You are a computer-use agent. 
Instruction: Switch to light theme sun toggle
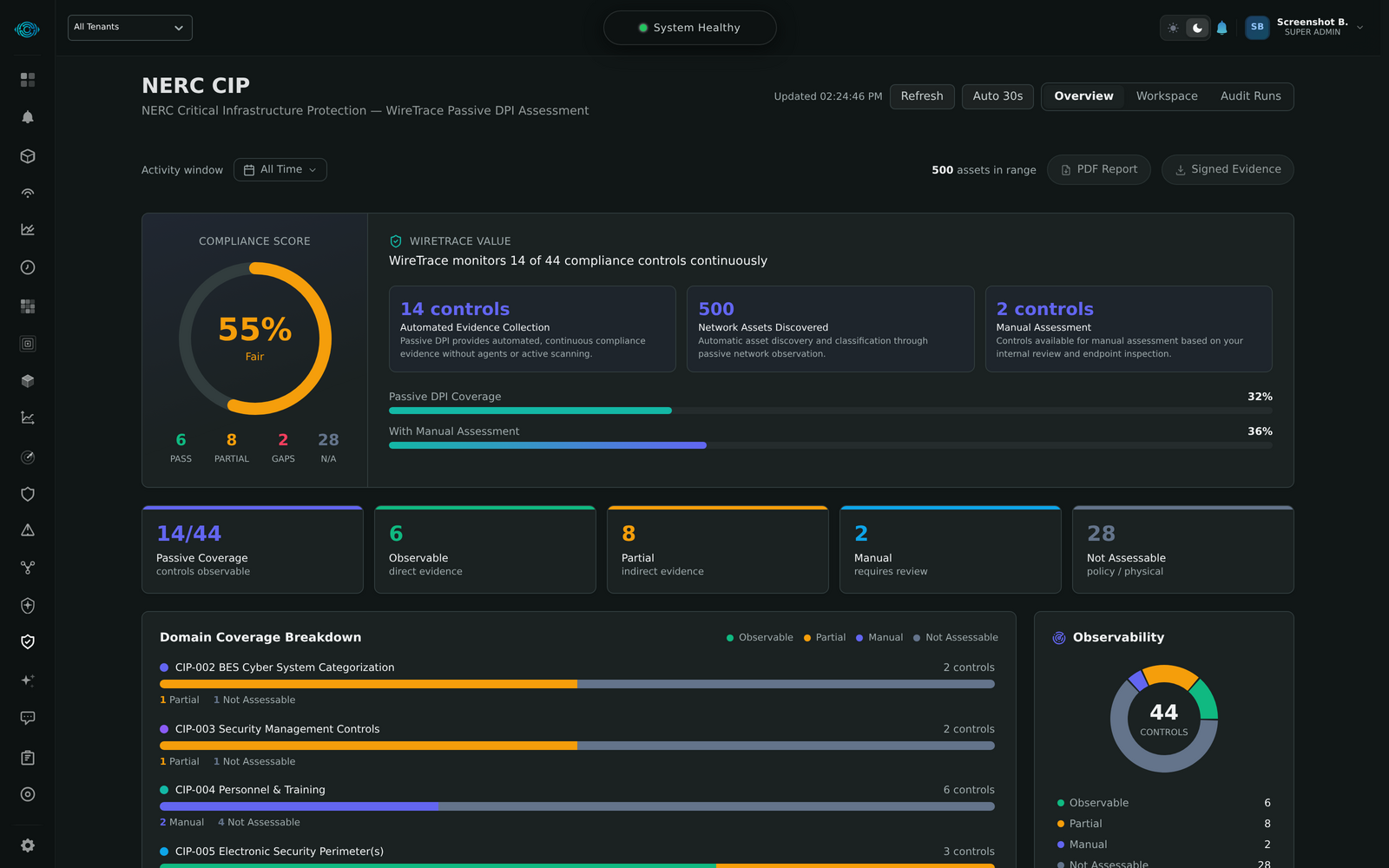[x=1174, y=28]
